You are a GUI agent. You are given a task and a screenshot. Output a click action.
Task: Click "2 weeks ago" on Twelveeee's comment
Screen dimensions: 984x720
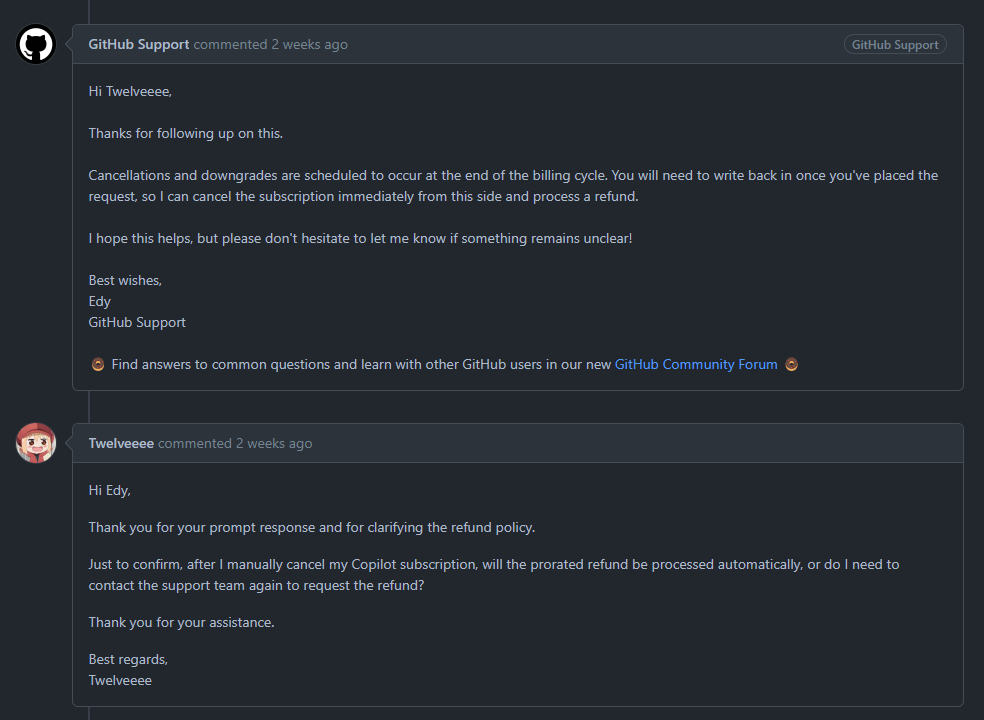click(274, 444)
